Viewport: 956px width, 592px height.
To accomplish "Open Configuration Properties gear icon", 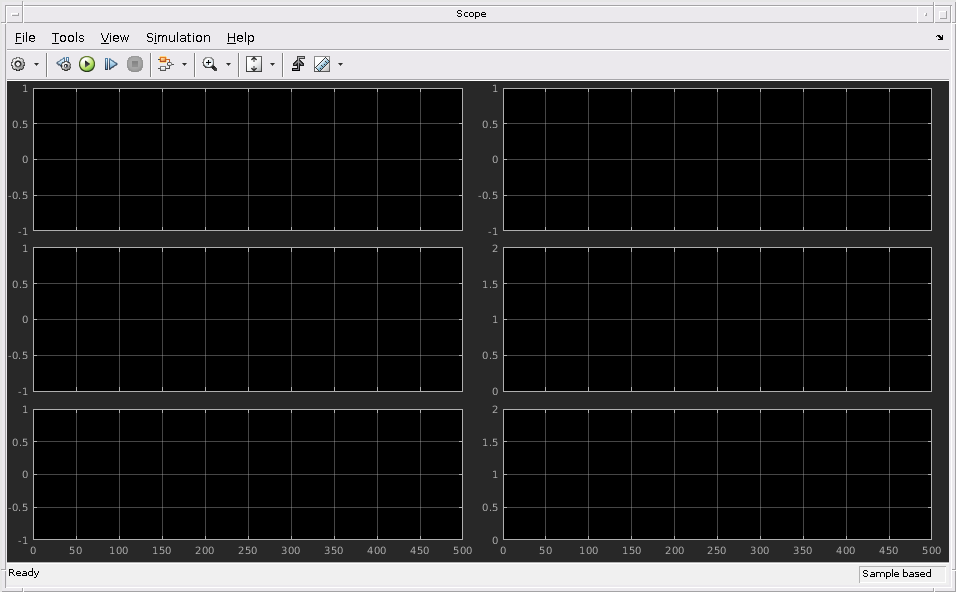I will tap(18, 64).
